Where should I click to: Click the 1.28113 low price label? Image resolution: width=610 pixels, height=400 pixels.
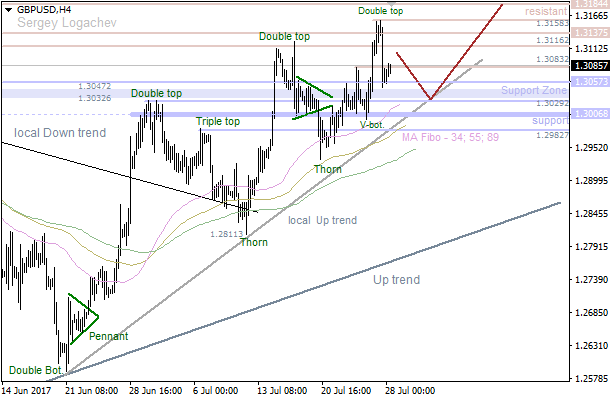[225, 233]
